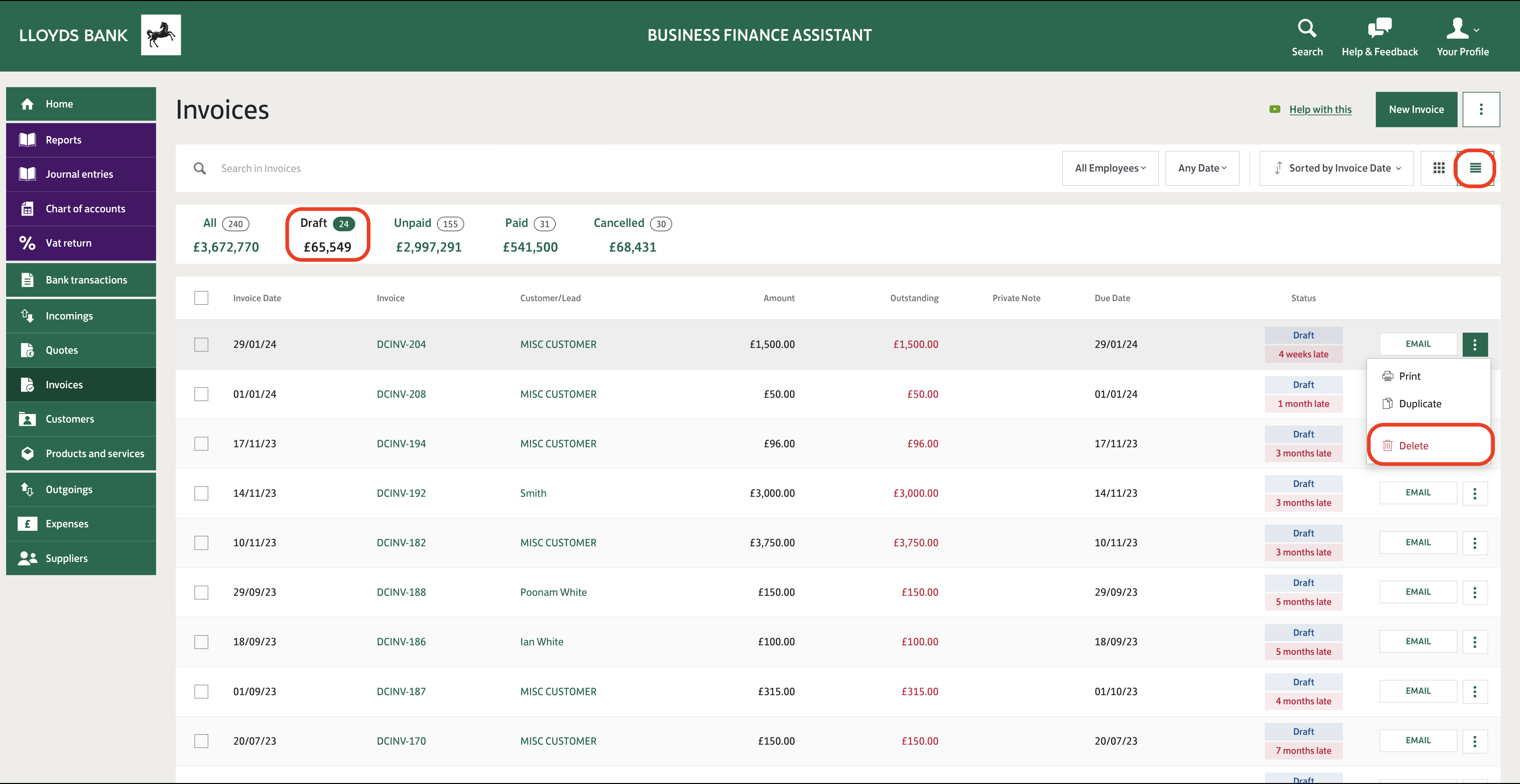Open Chart of accounts in sidebar

click(x=81, y=209)
